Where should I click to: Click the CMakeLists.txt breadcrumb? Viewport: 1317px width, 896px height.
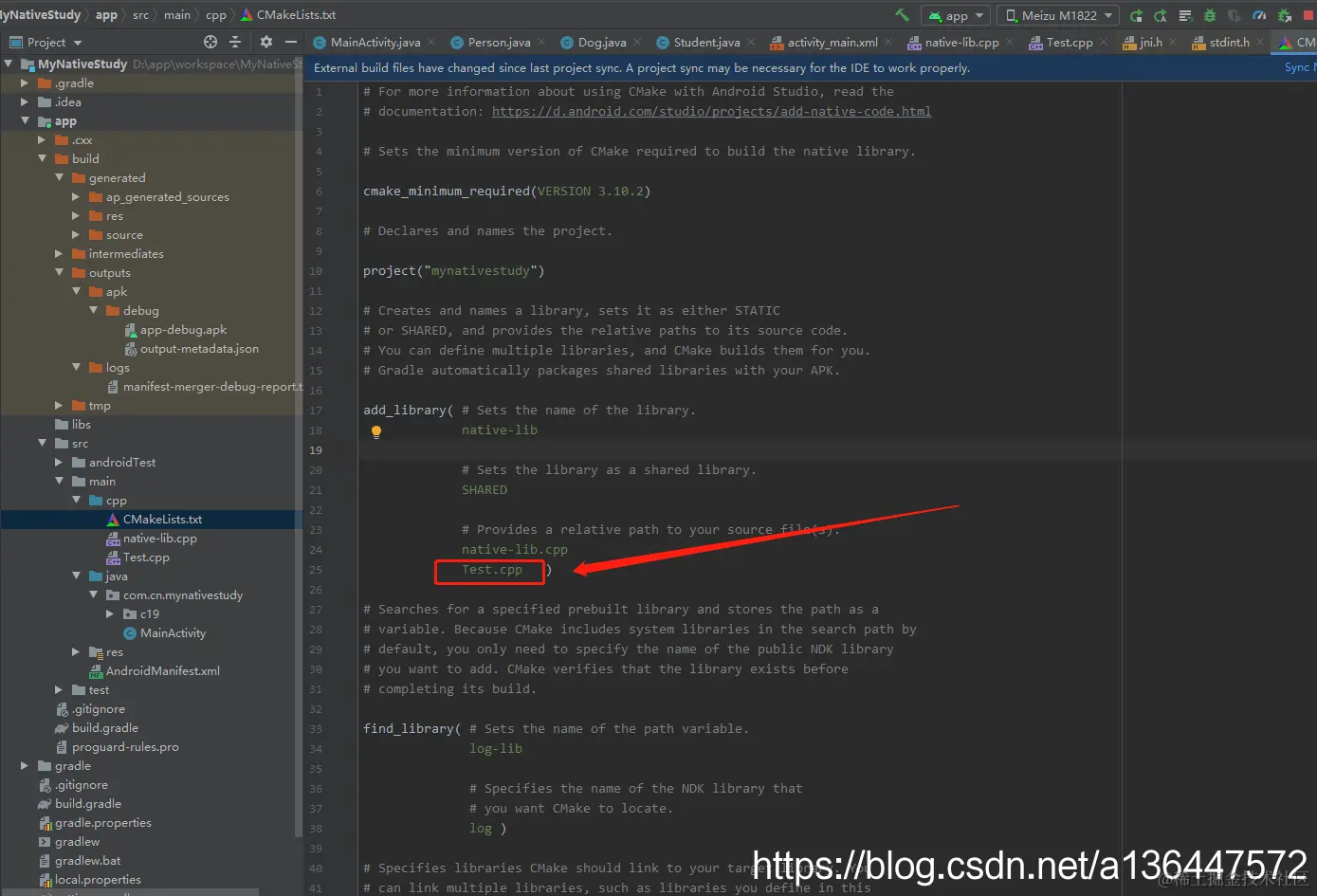pyautogui.click(x=288, y=14)
